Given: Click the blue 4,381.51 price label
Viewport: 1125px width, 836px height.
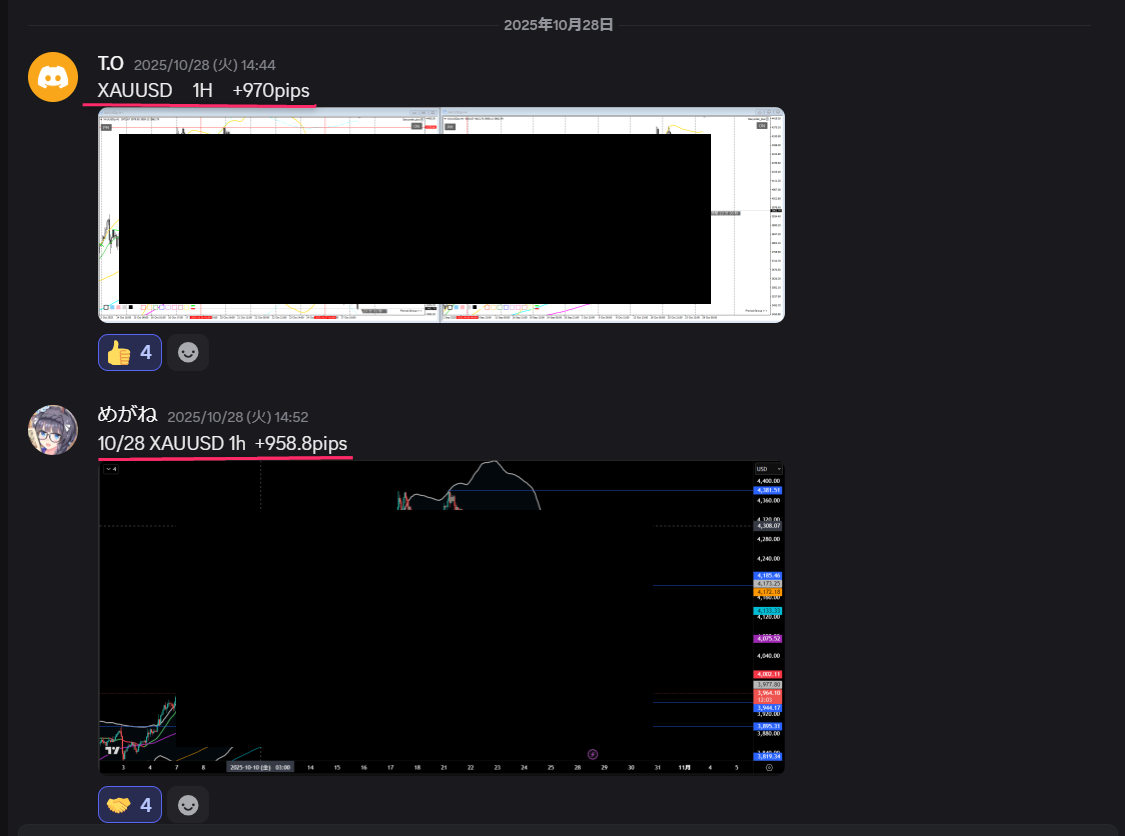Looking at the screenshot, I should point(768,490).
